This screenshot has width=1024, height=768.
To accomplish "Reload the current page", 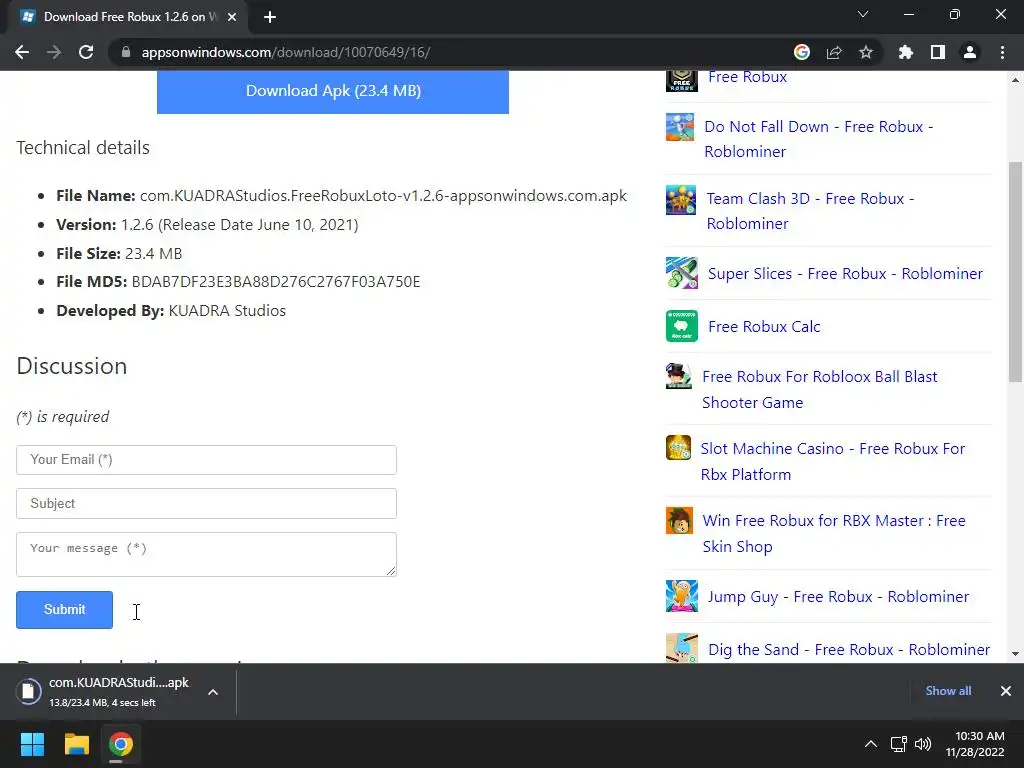I will pyautogui.click(x=86, y=52).
